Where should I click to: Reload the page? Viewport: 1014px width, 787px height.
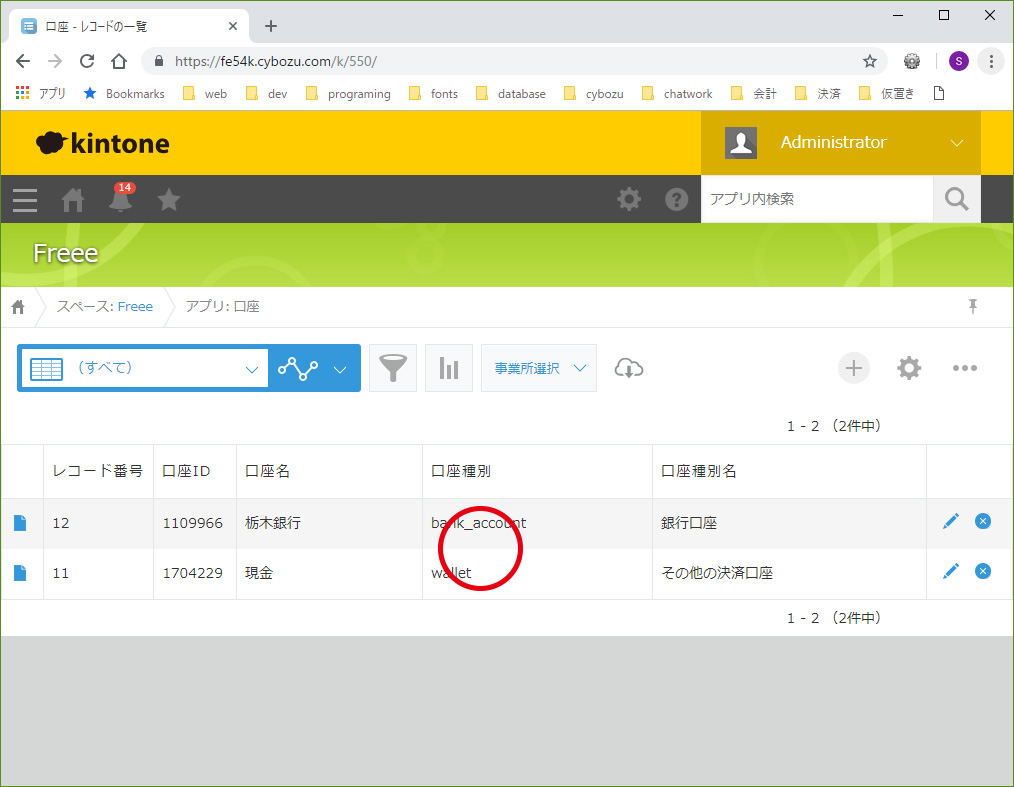[x=87, y=61]
